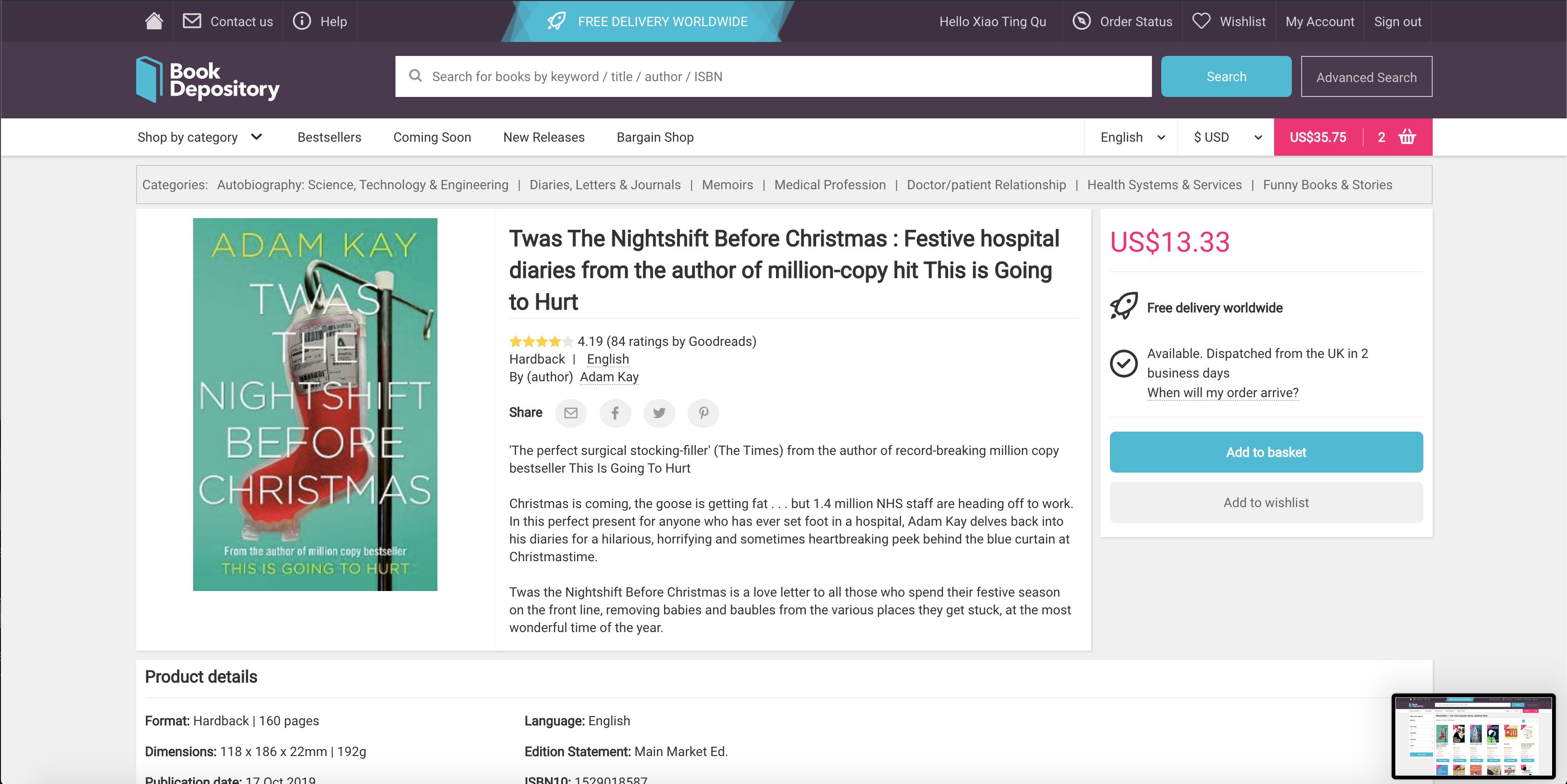Go to the home page icon
Viewport: 1567px width, 784px height.
154,21
